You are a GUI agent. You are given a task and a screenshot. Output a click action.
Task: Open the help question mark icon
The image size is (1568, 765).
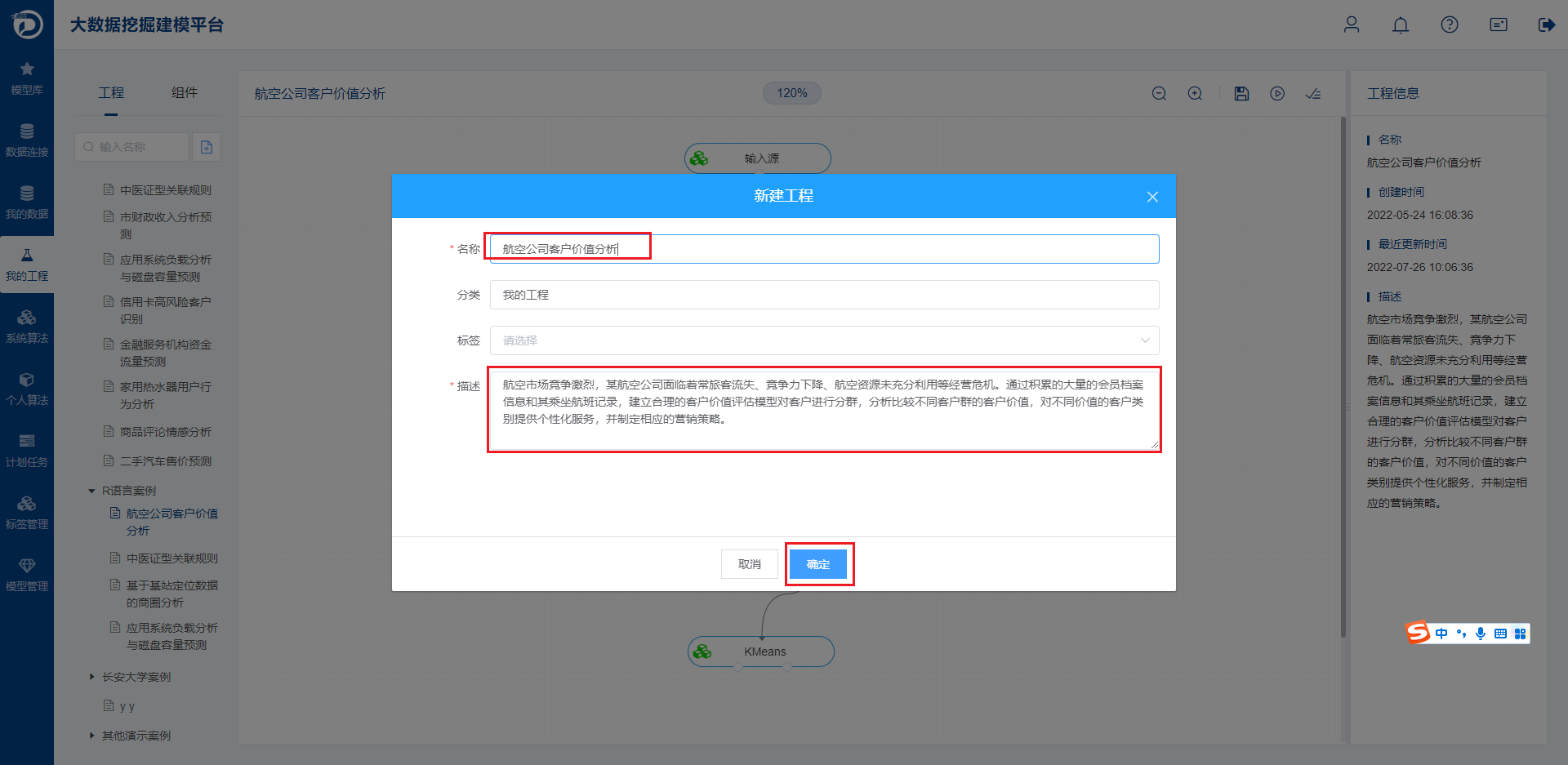click(x=1450, y=24)
